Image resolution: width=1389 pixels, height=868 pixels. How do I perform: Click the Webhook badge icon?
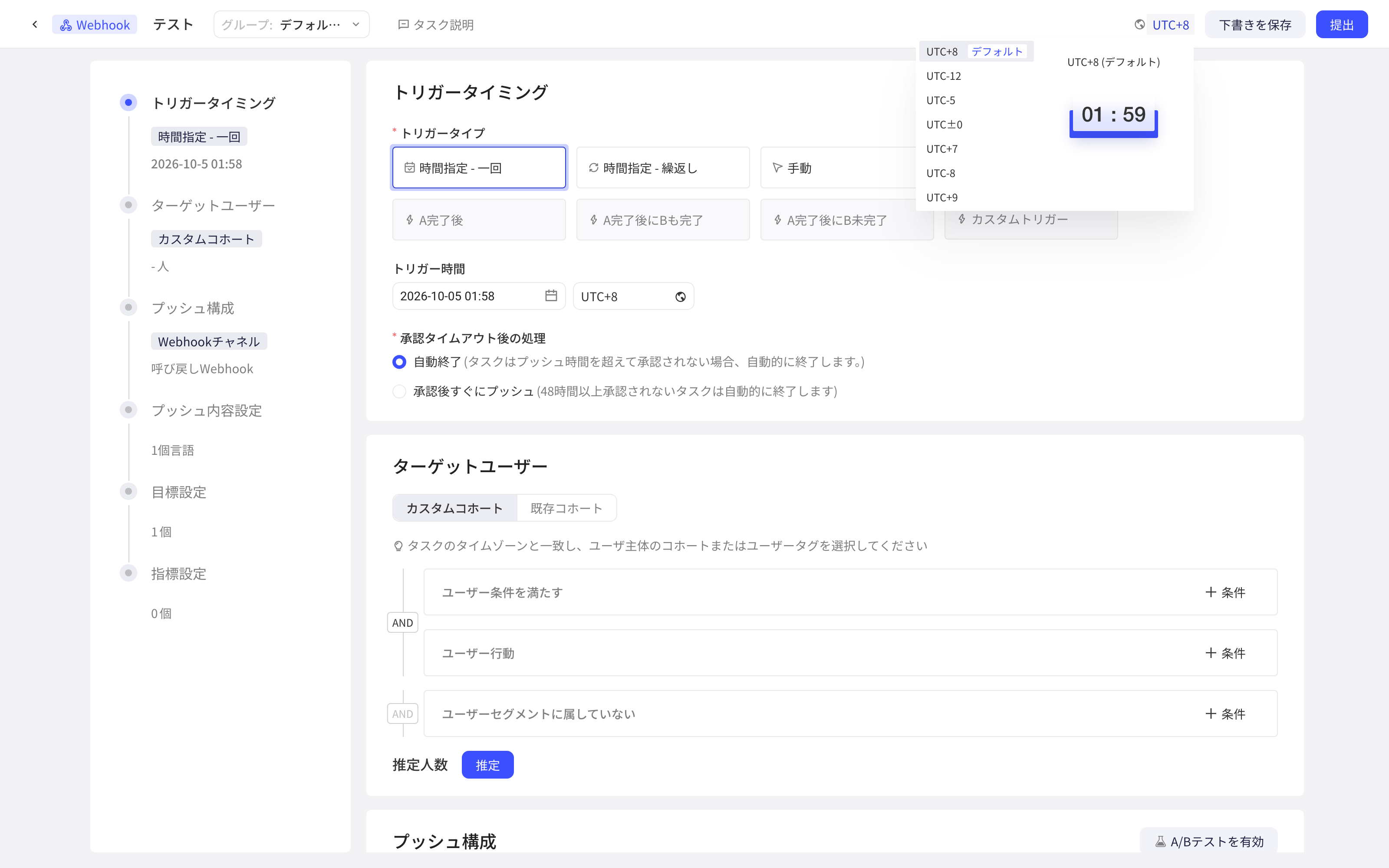(66, 25)
